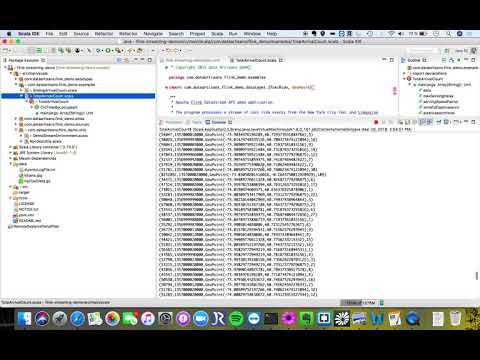Screen dimensions: 480x360
Task: Expand the folded copyright comment in editor
Action: pyautogui.click(x=166, y=68)
